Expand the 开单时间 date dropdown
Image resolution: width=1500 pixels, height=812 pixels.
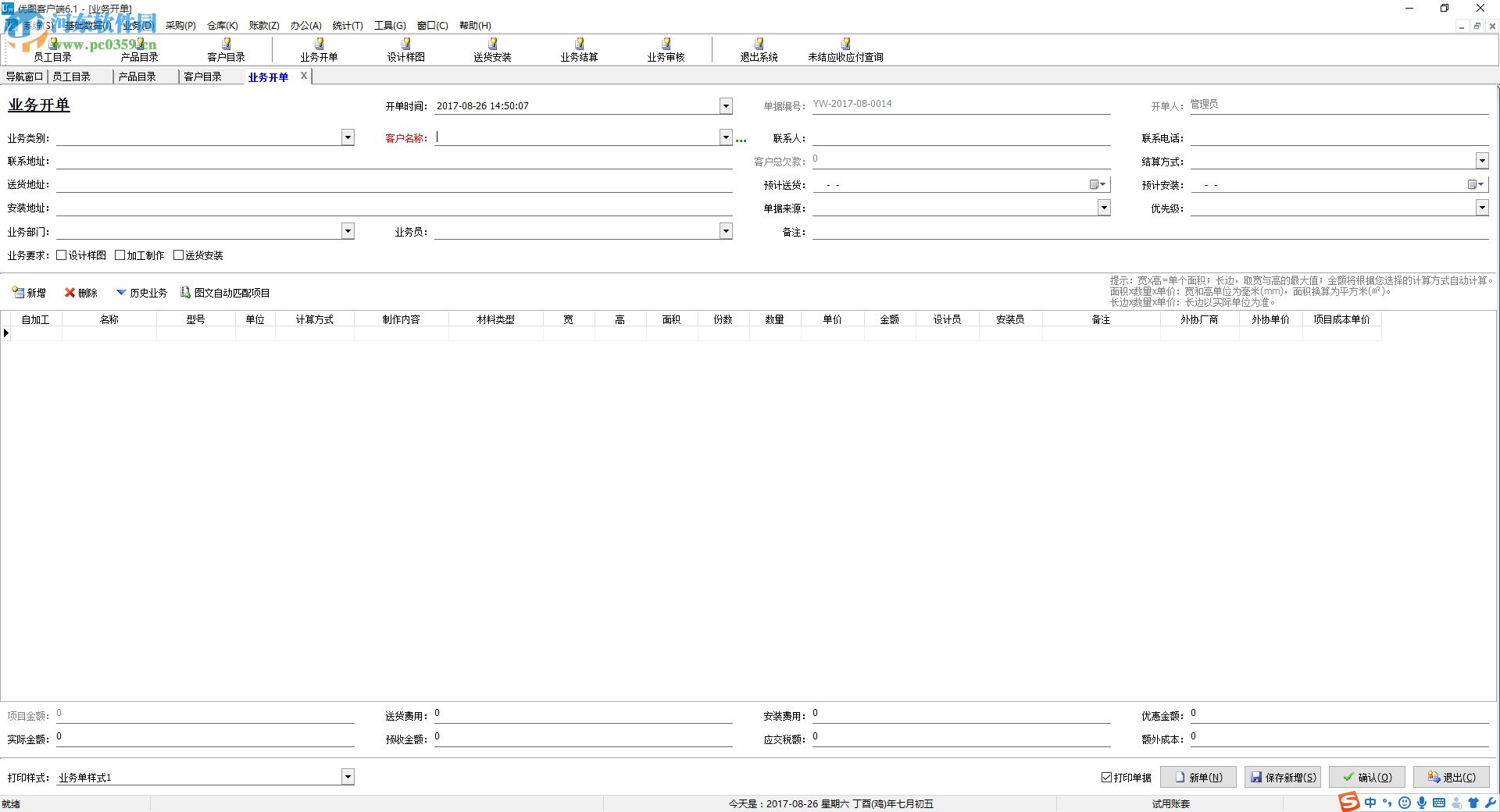(x=726, y=105)
